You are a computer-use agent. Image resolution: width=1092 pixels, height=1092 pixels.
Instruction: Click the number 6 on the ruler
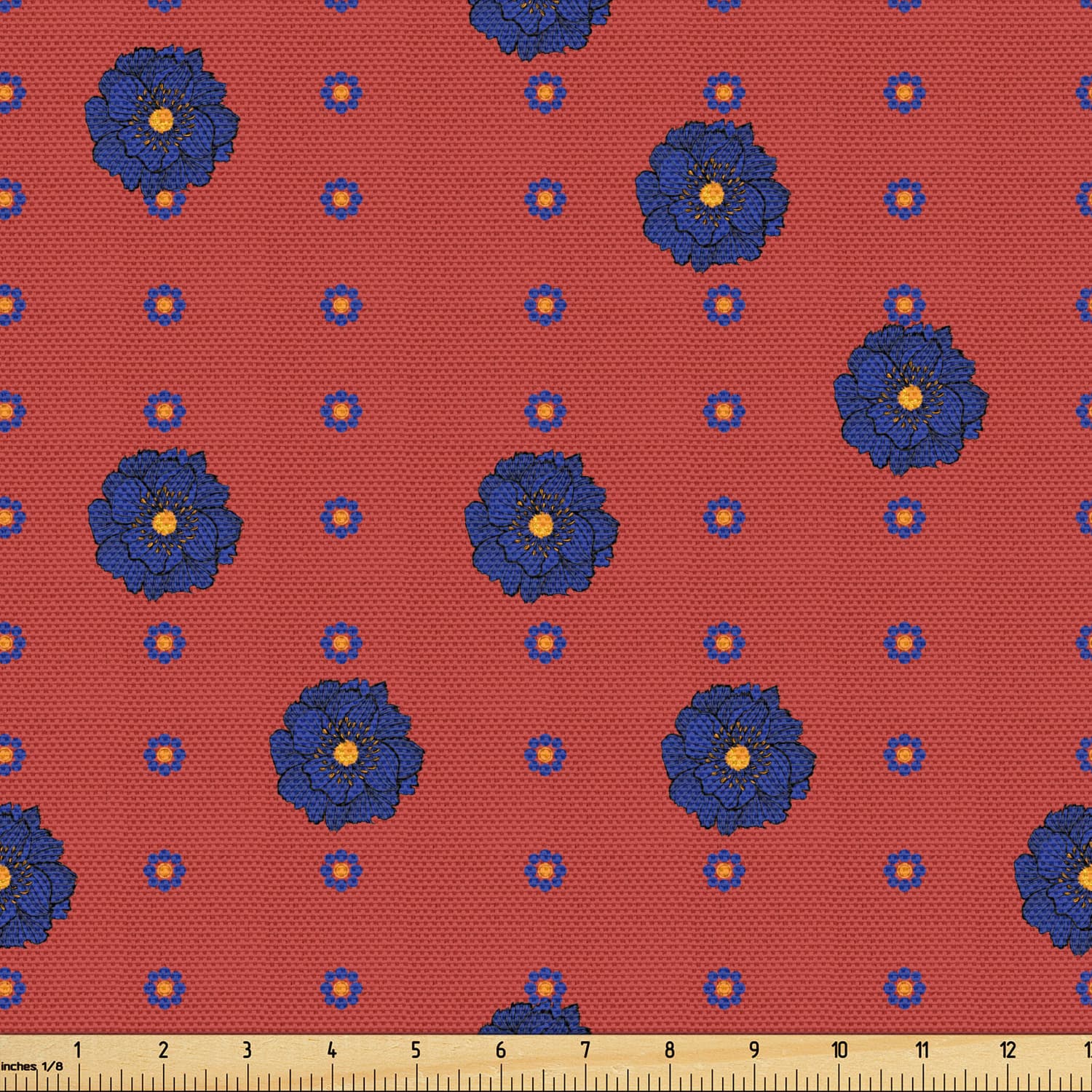501,1050
